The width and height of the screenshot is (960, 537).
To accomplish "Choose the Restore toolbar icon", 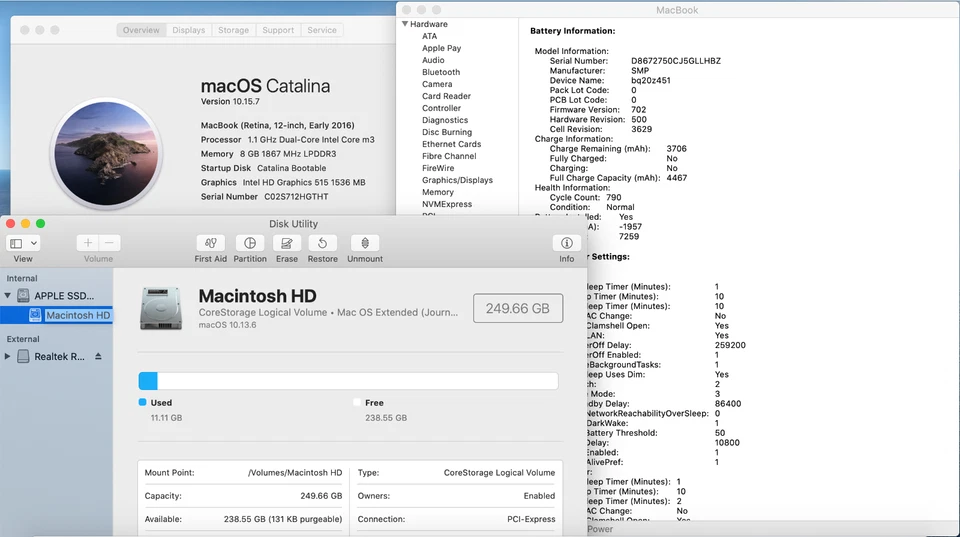I will [x=323, y=243].
